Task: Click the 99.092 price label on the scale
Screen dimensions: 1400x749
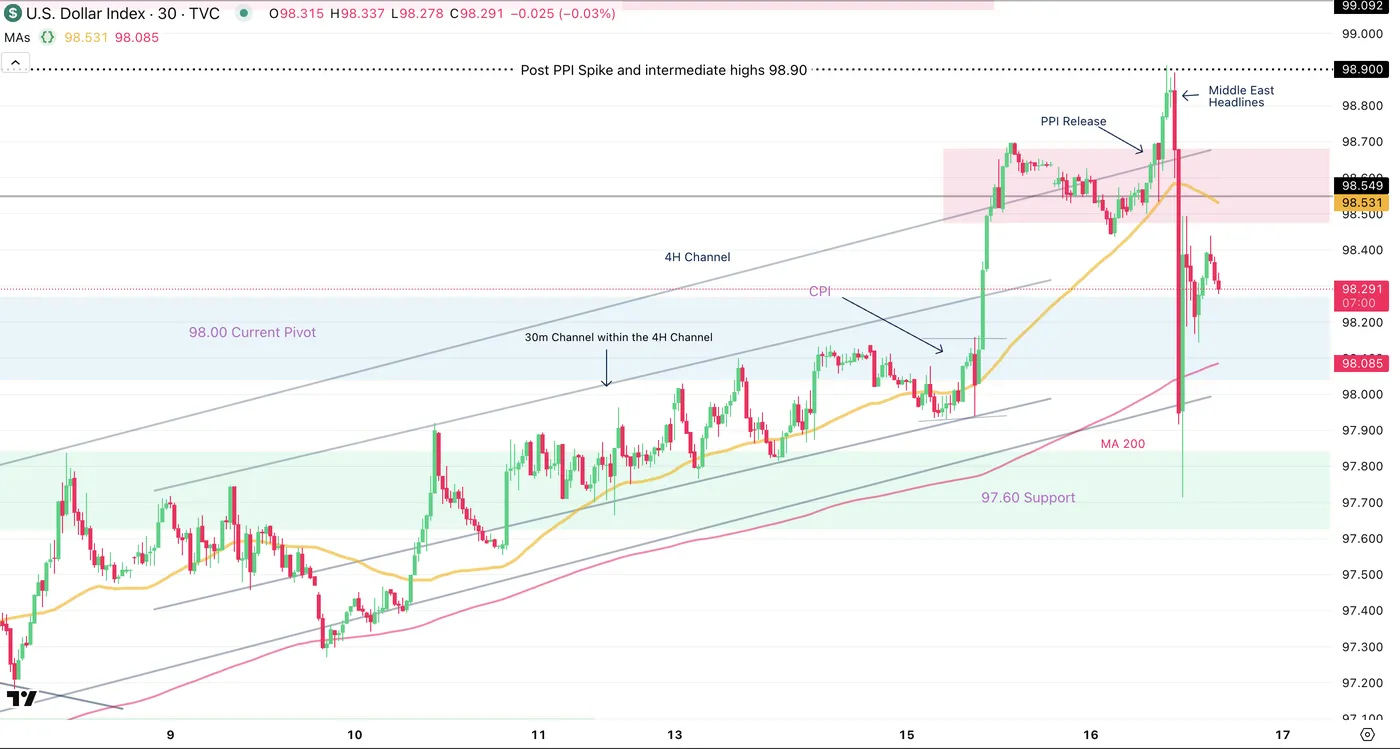Action: click(x=1362, y=5)
